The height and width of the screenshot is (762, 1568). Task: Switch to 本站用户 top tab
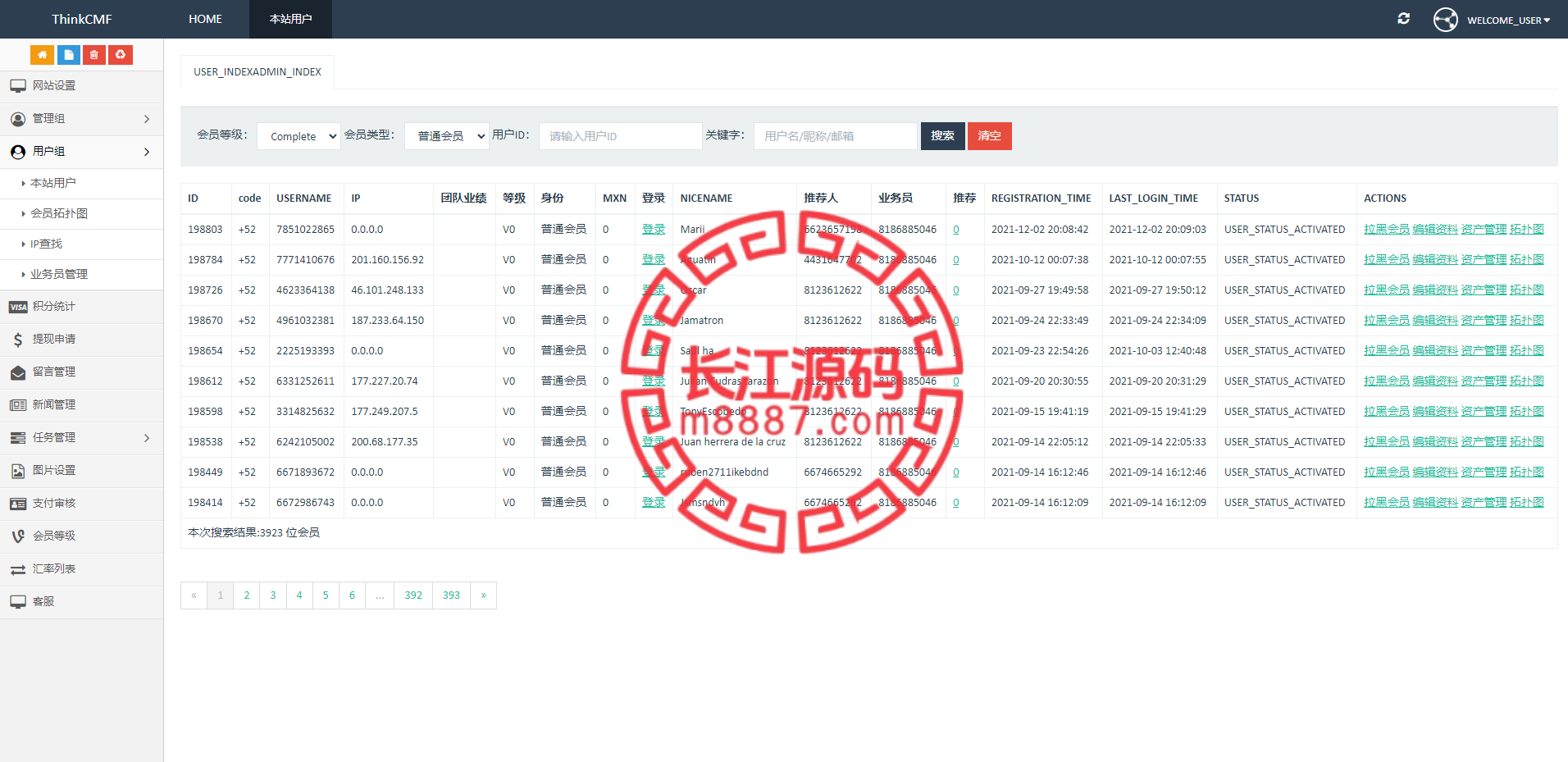[x=290, y=19]
